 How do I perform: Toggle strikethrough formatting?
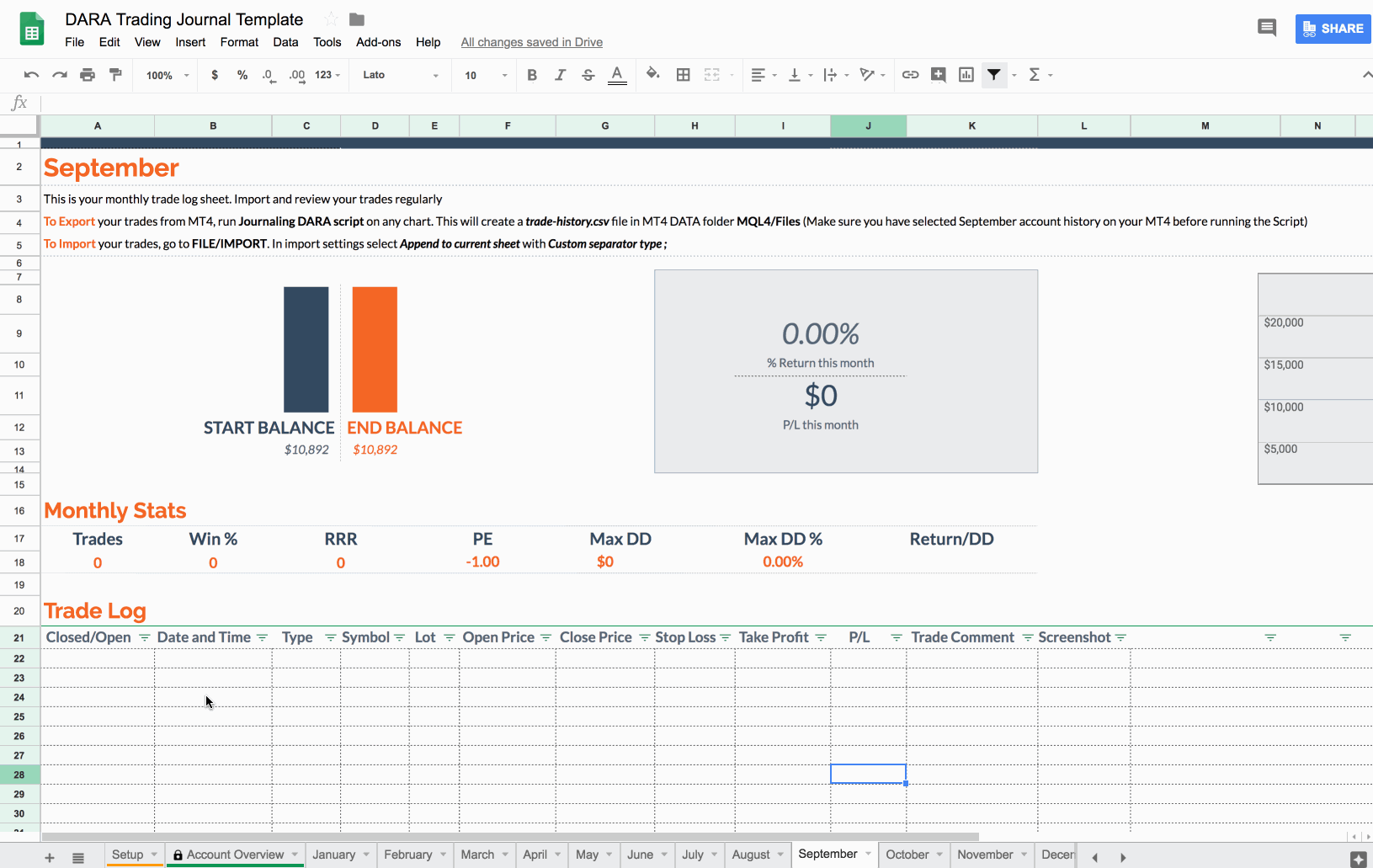pyautogui.click(x=588, y=75)
